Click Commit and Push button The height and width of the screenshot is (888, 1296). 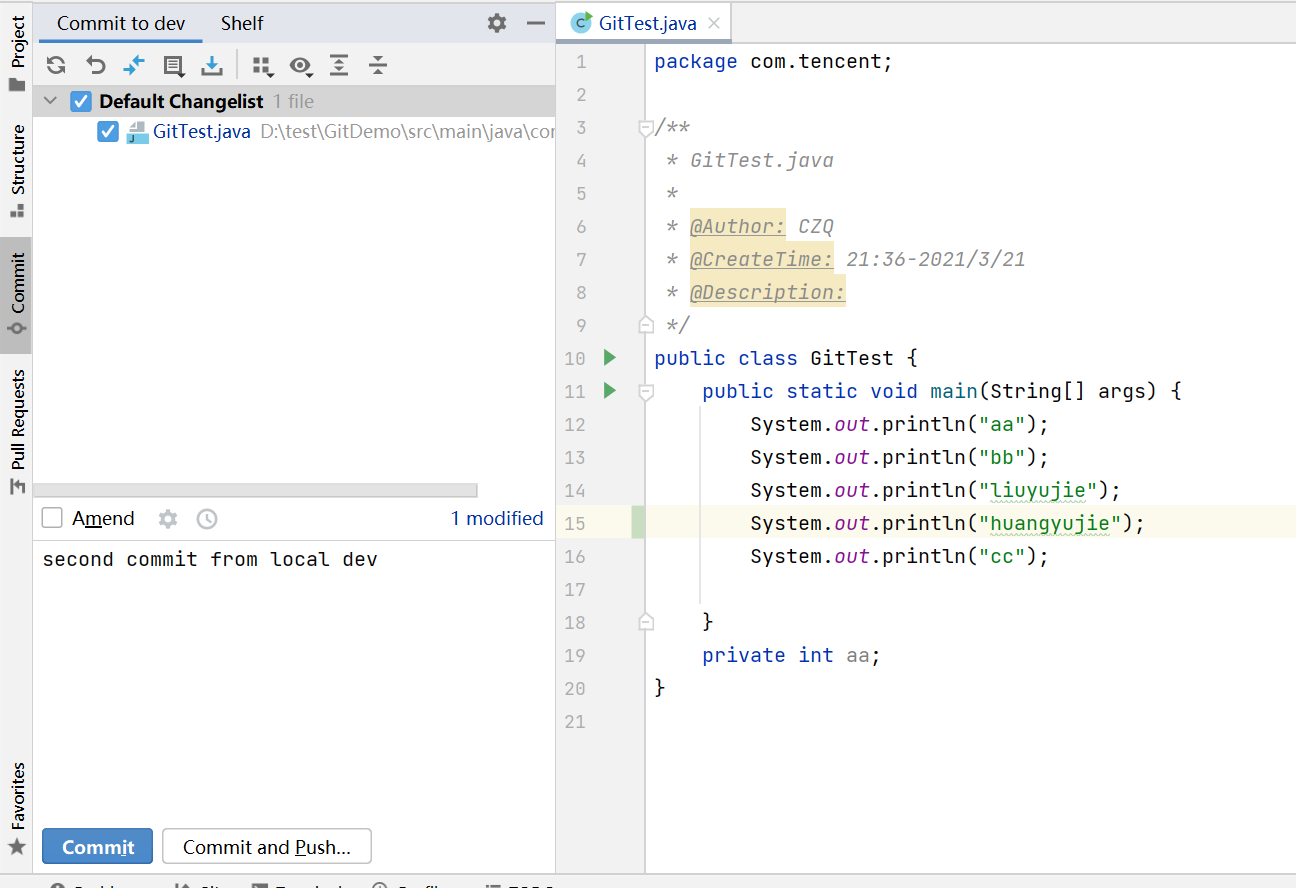coord(267,847)
